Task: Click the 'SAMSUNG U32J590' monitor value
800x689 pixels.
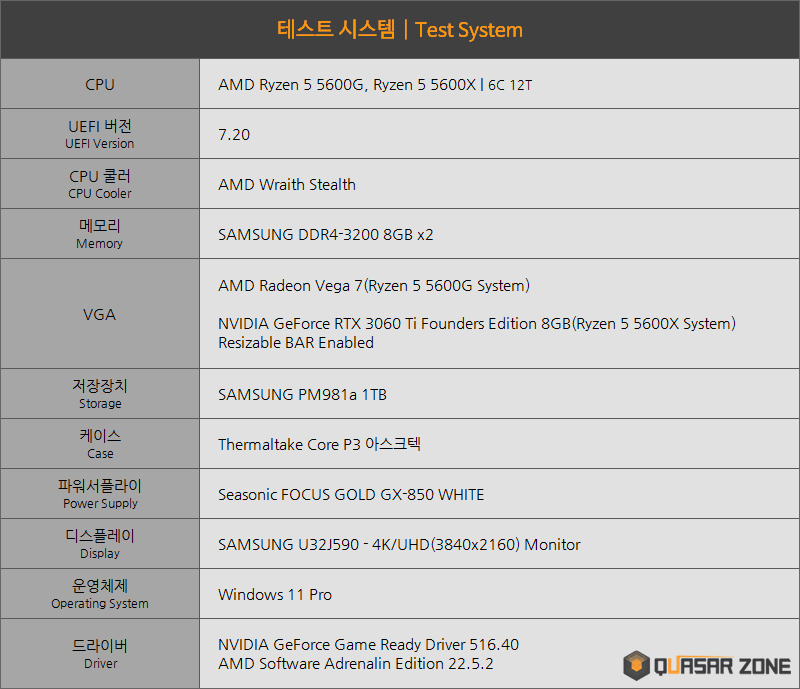Action: (399, 545)
